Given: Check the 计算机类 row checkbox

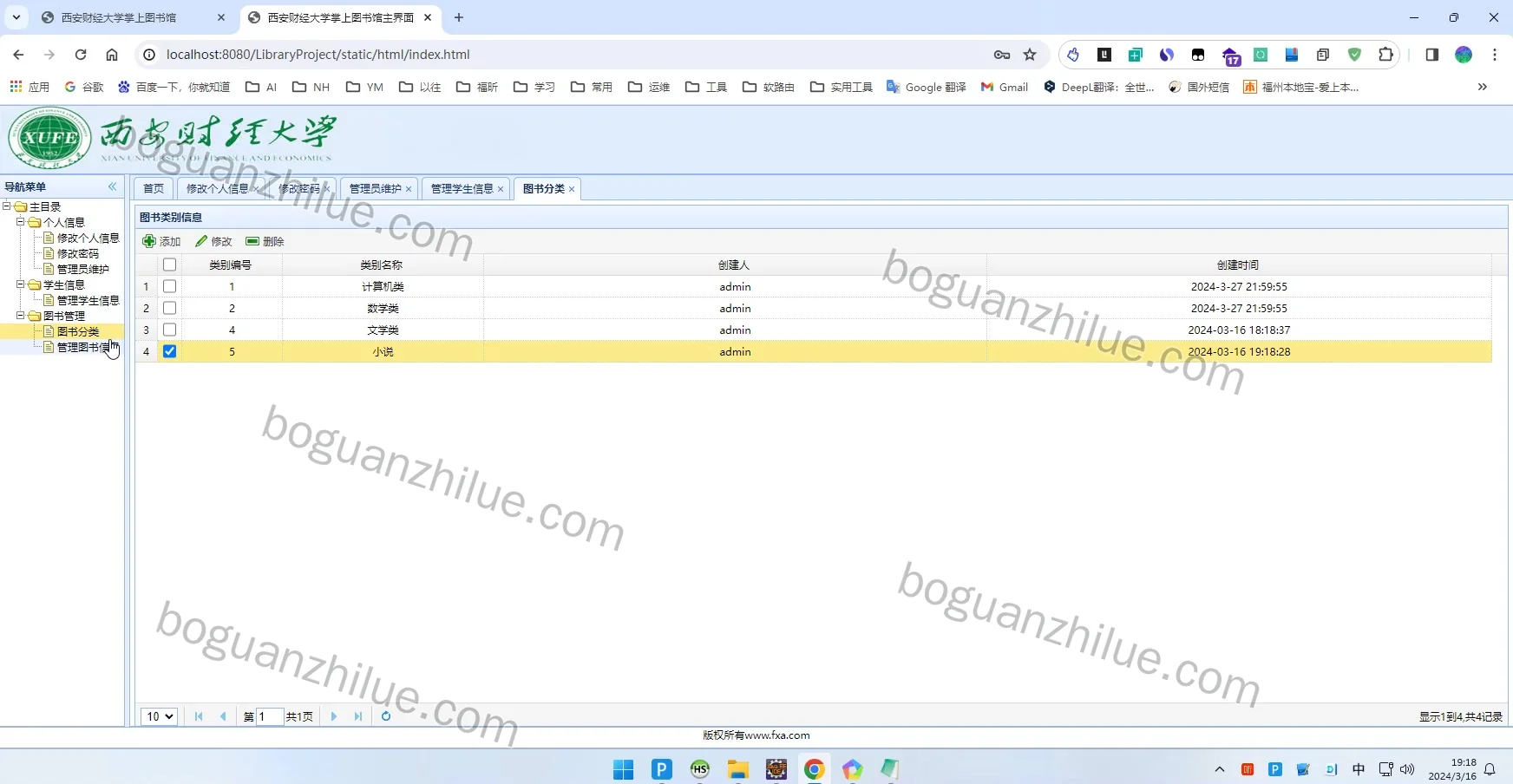Looking at the screenshot, I should coord(169,286).
